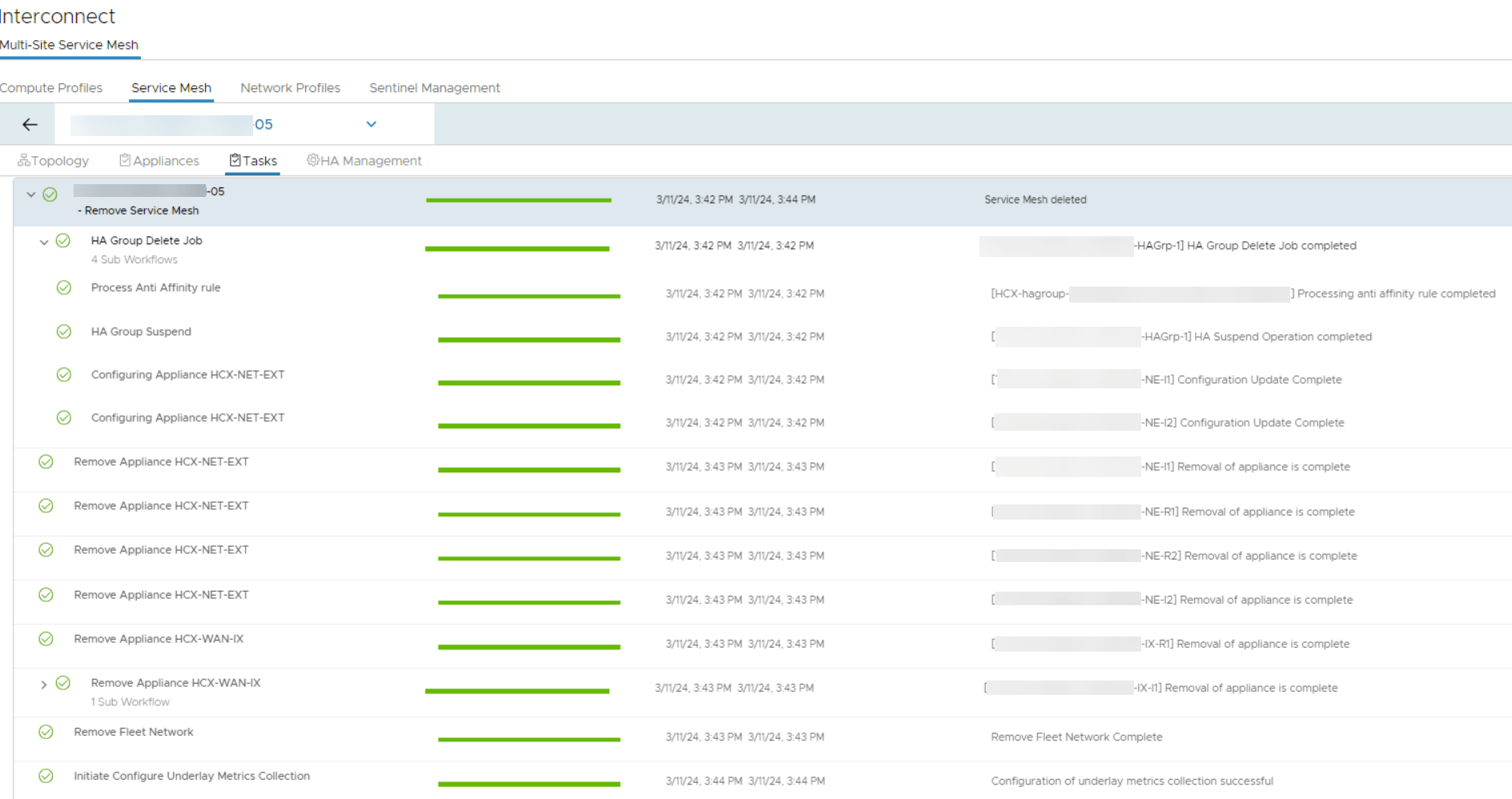Click the HA Management gear icon
The width and height of the screenshot is (1512, 799).
[312, 160]
